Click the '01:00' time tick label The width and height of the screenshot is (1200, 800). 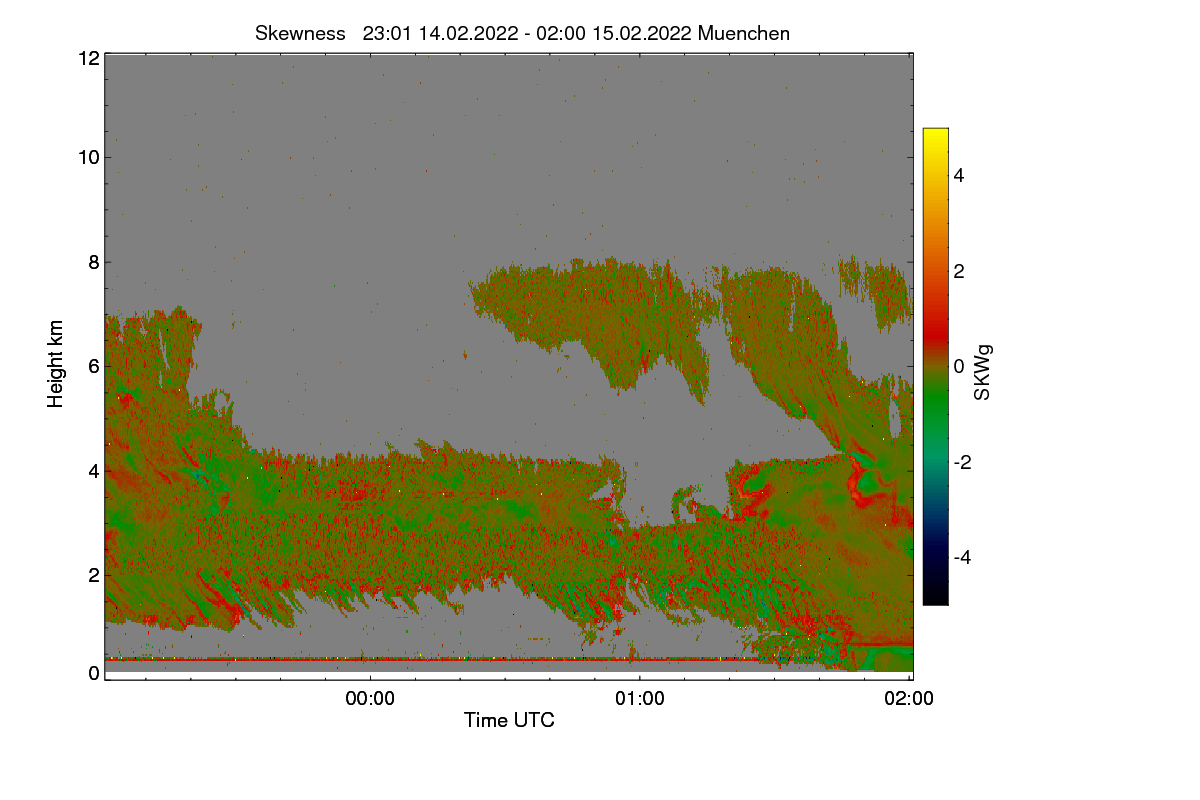(640, 699)
